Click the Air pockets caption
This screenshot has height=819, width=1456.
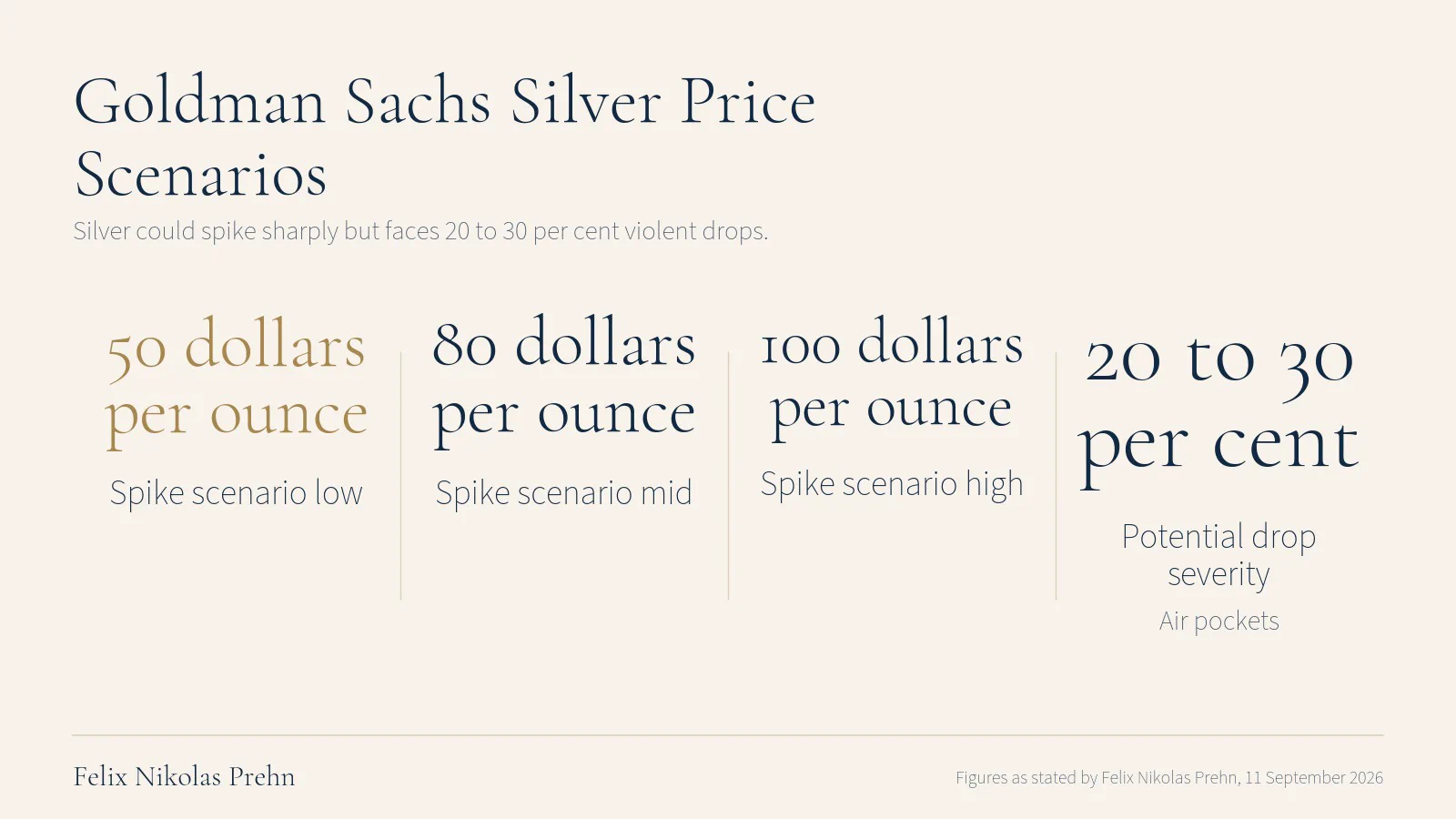pyautogui.click(x=1219, y=621)
